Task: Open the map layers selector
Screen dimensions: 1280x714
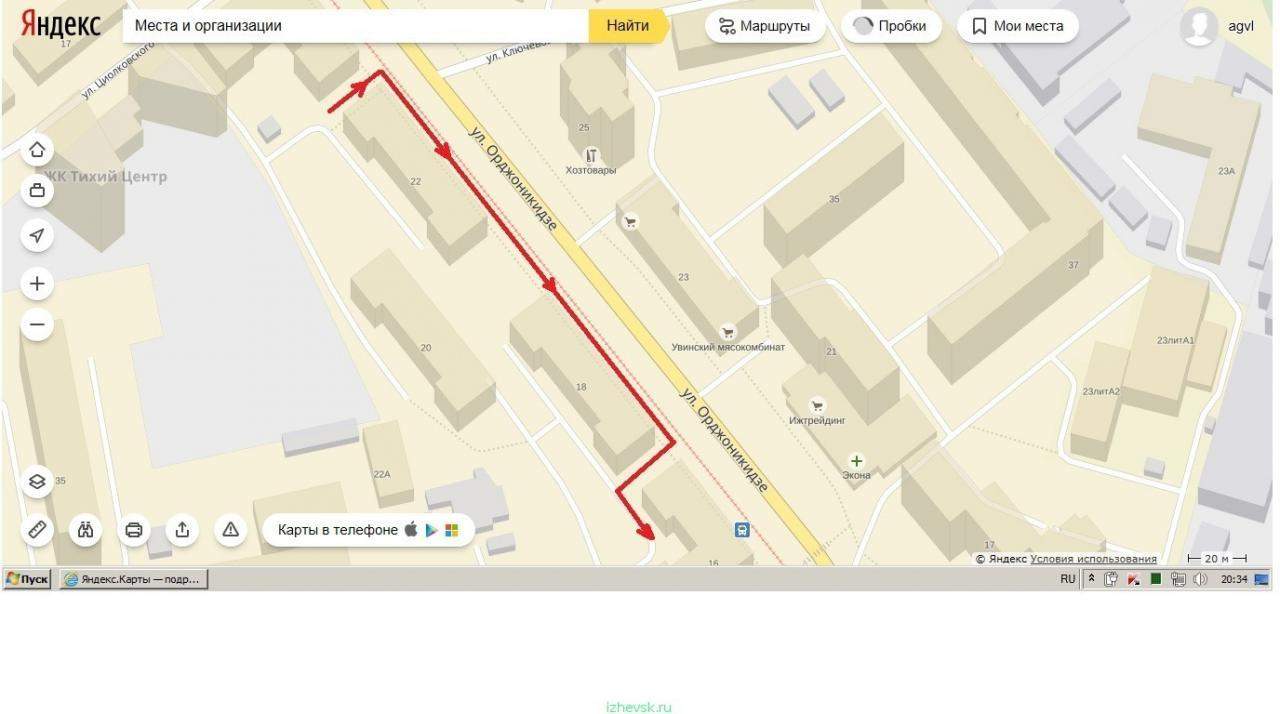Action: coord(37,482)
